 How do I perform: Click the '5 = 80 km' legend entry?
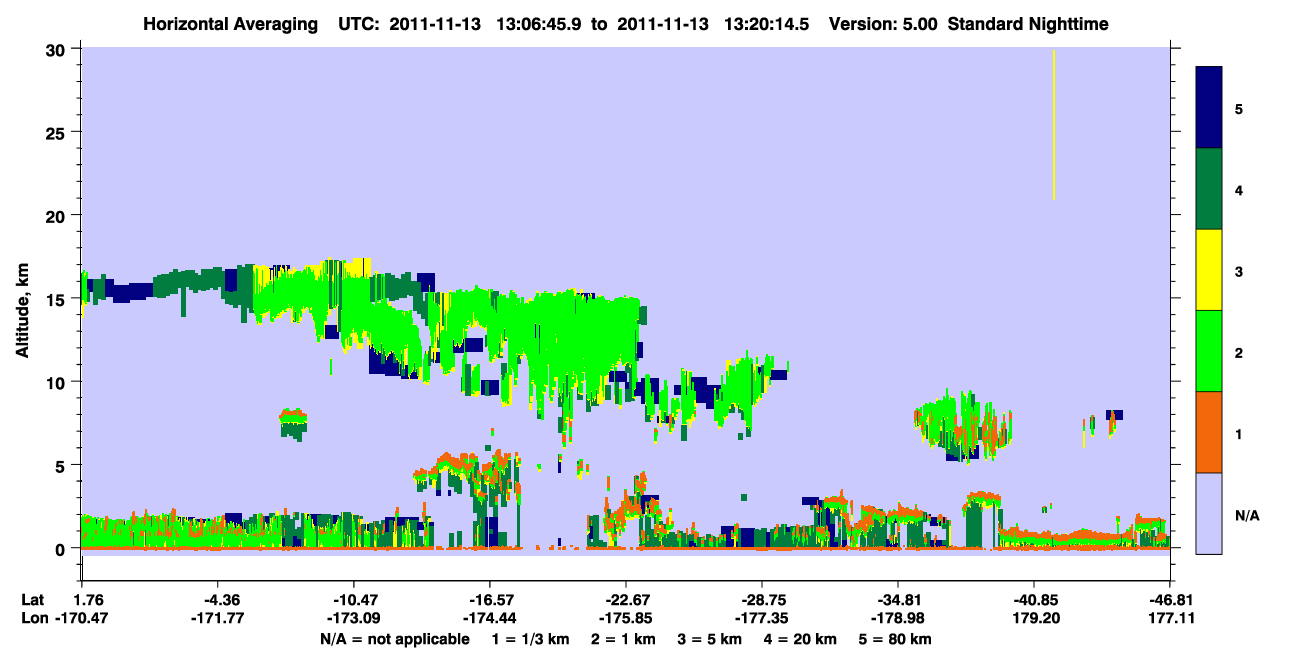point(895,639)
